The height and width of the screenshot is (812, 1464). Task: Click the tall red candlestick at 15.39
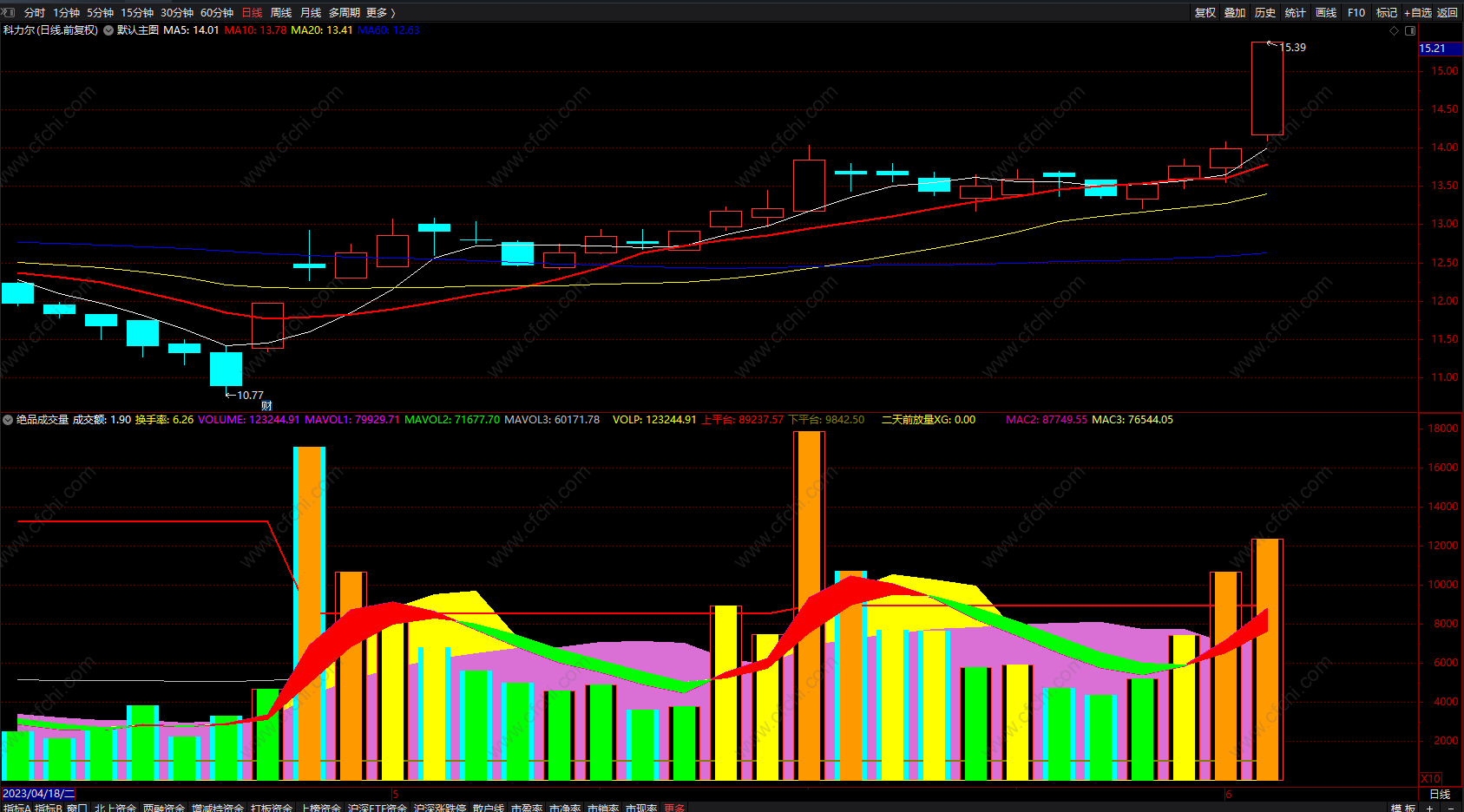pyautogui.click(x=1267, y=88)
